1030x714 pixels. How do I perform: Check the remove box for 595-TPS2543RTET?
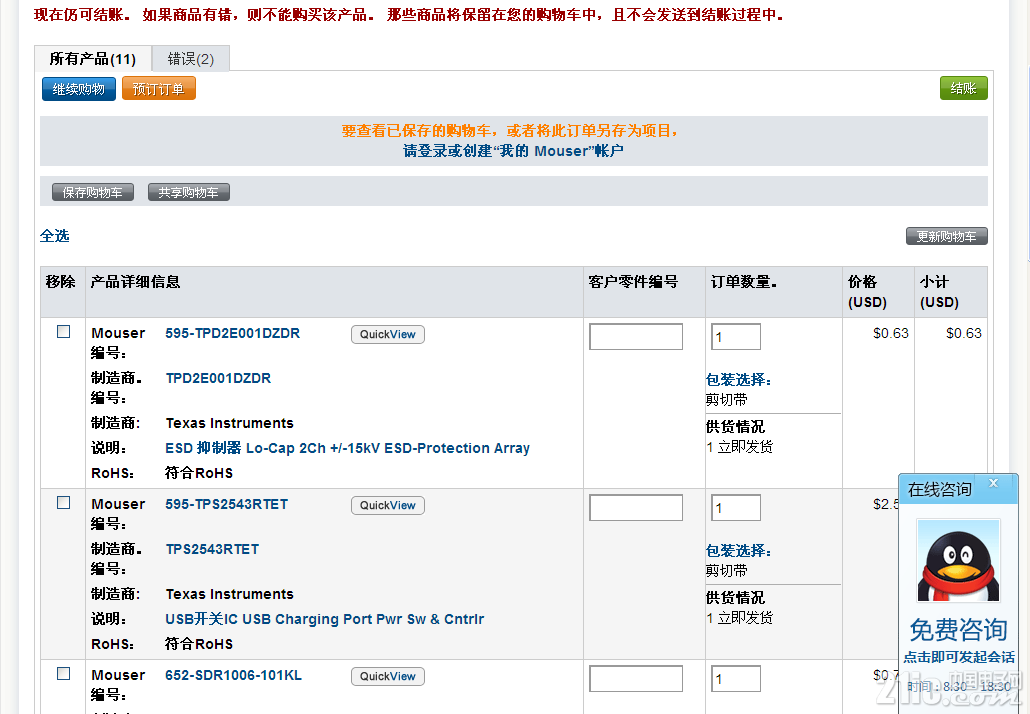(x=64, y=502)
